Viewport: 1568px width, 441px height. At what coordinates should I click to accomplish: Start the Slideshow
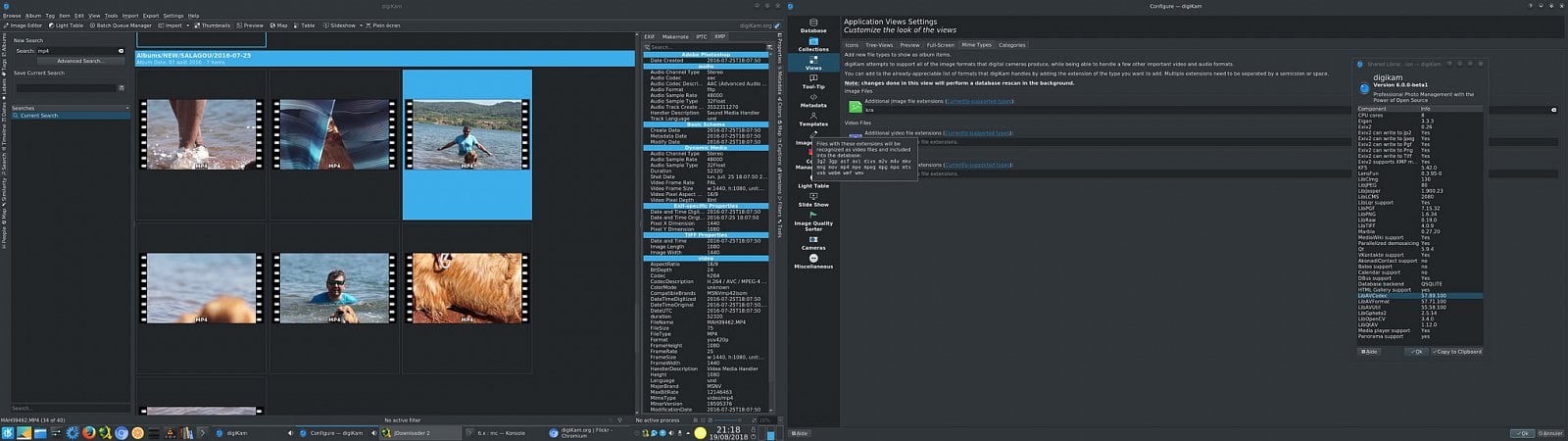pos(340,25)
